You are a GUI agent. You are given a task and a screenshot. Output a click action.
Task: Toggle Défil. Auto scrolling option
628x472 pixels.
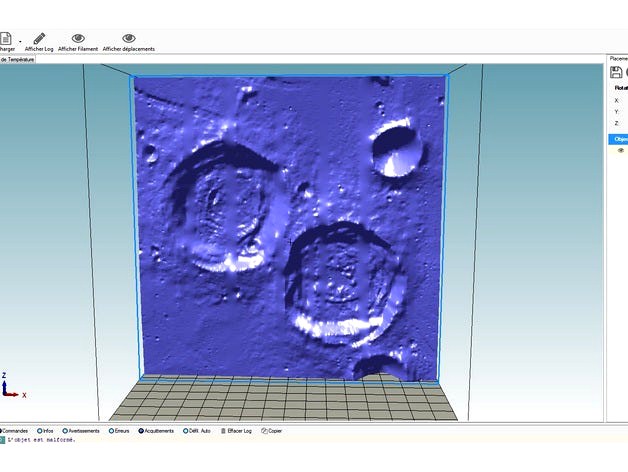pos(196,431)
